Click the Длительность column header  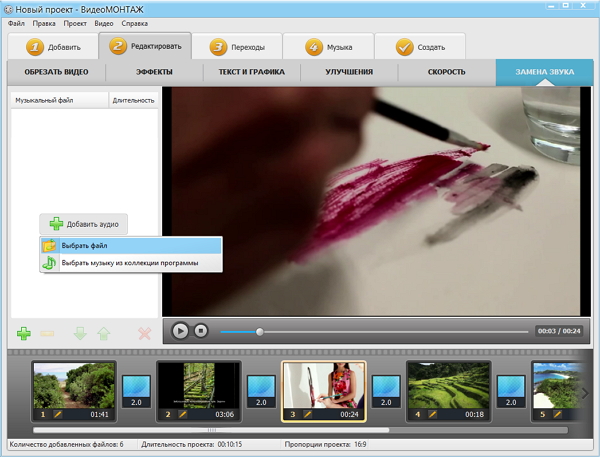tap(134, 100)
